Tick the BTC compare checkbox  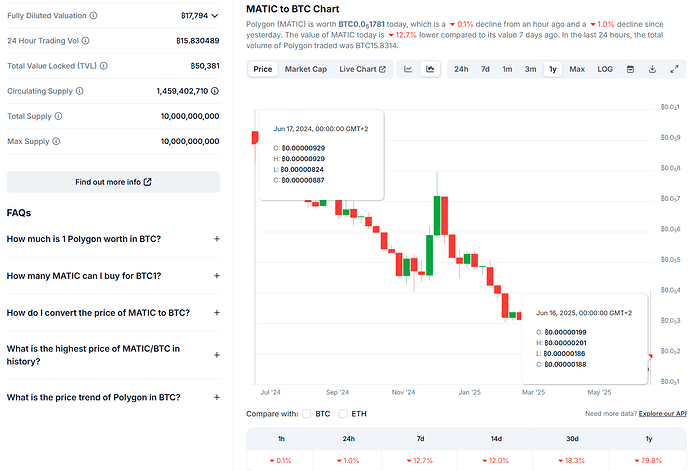tap(307, 414)
